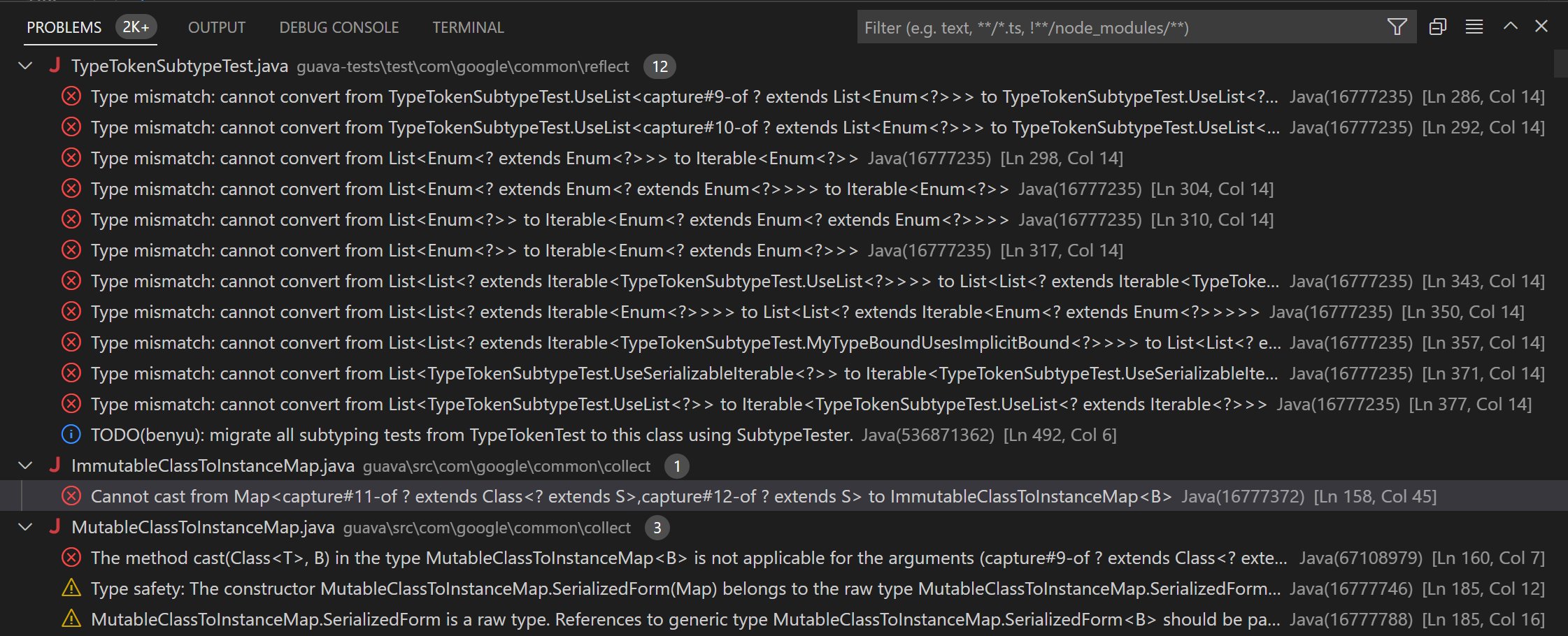Click the vertical scrollbar on the right edge

(x=1561, y=64)
